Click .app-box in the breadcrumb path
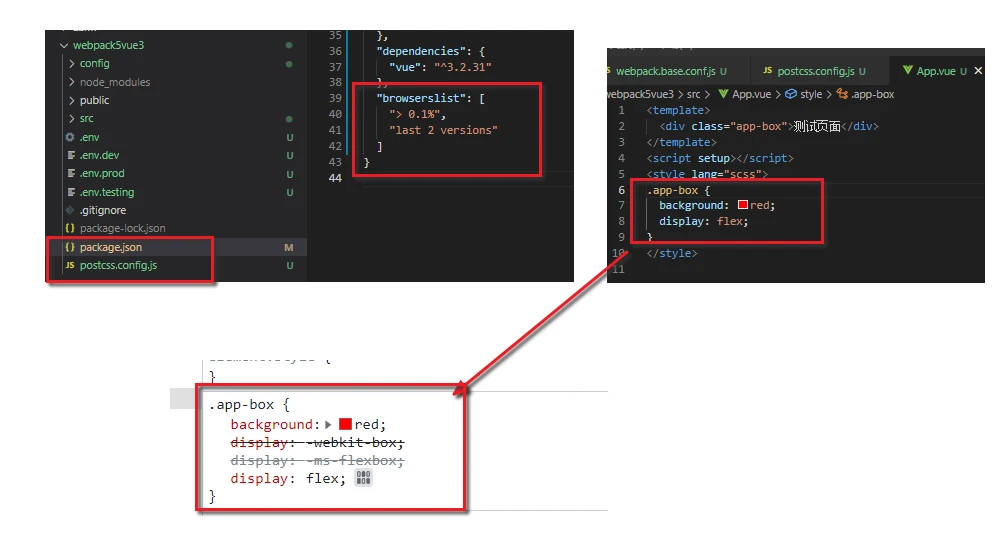 [872, 94]
